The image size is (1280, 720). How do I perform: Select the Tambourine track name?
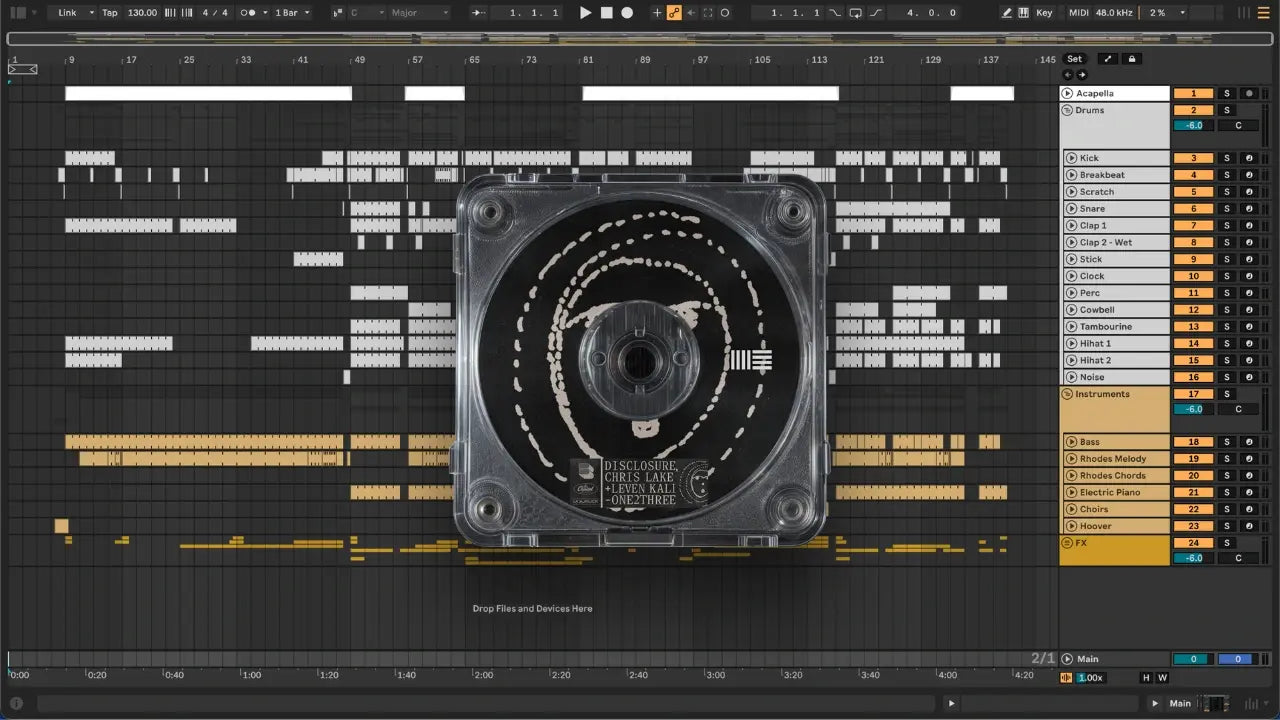(1105, 327)
